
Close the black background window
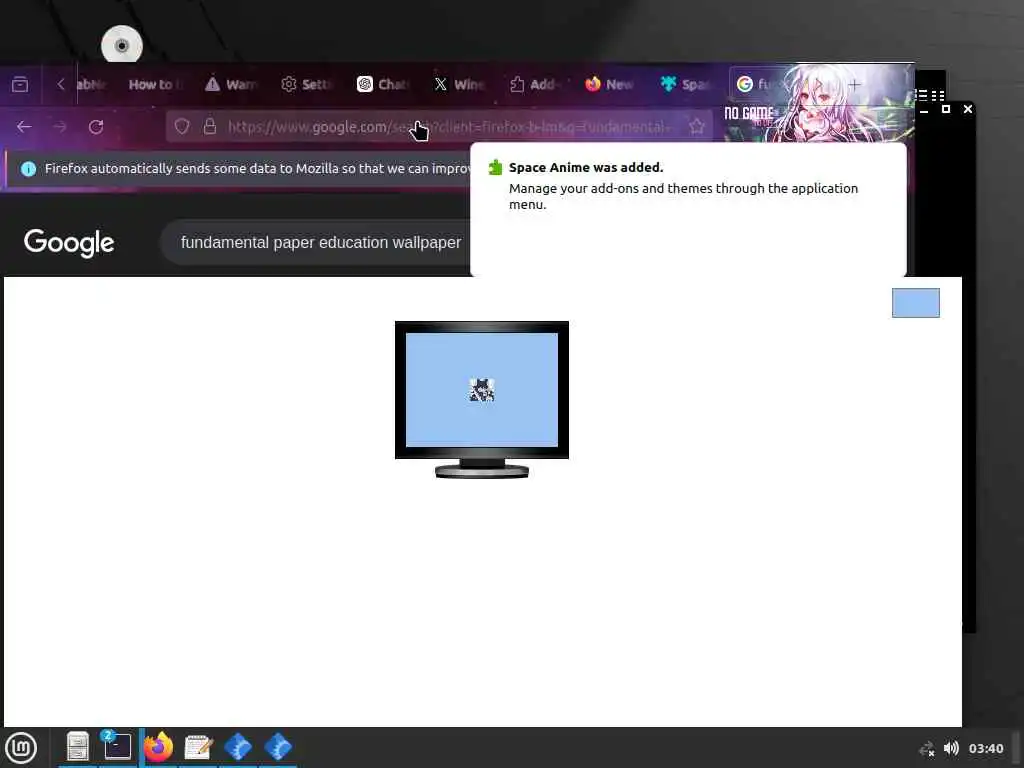[968, 109]
